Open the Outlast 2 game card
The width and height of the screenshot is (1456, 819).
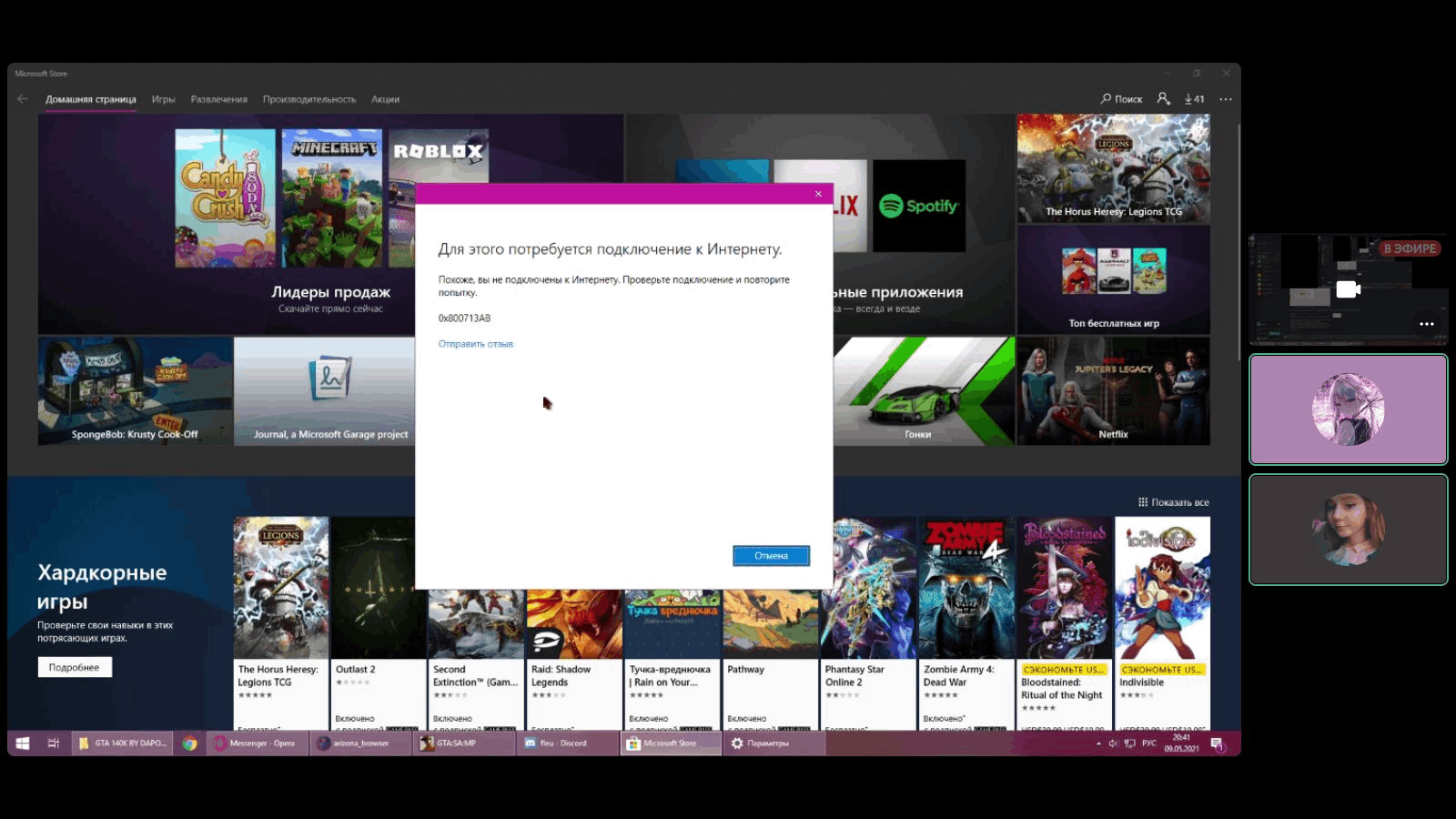coord(378,623)
